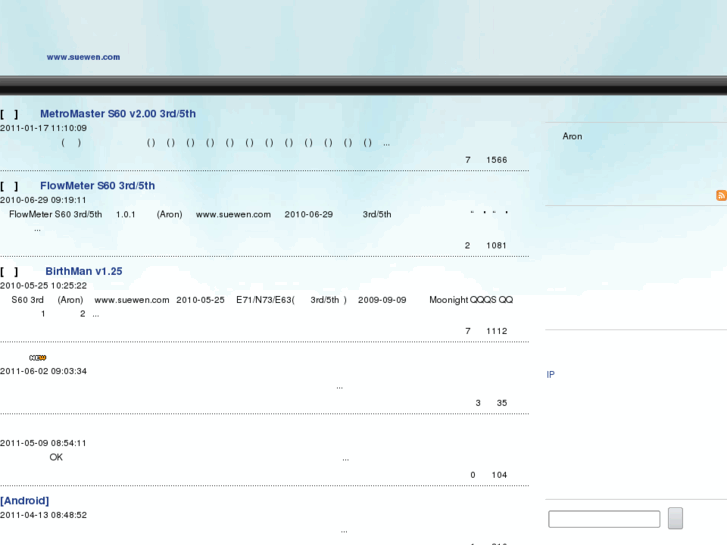The width and height of the screenshot is (727, 545).
Task: Click the IP link in the sidebar
Action: [550, 374]
